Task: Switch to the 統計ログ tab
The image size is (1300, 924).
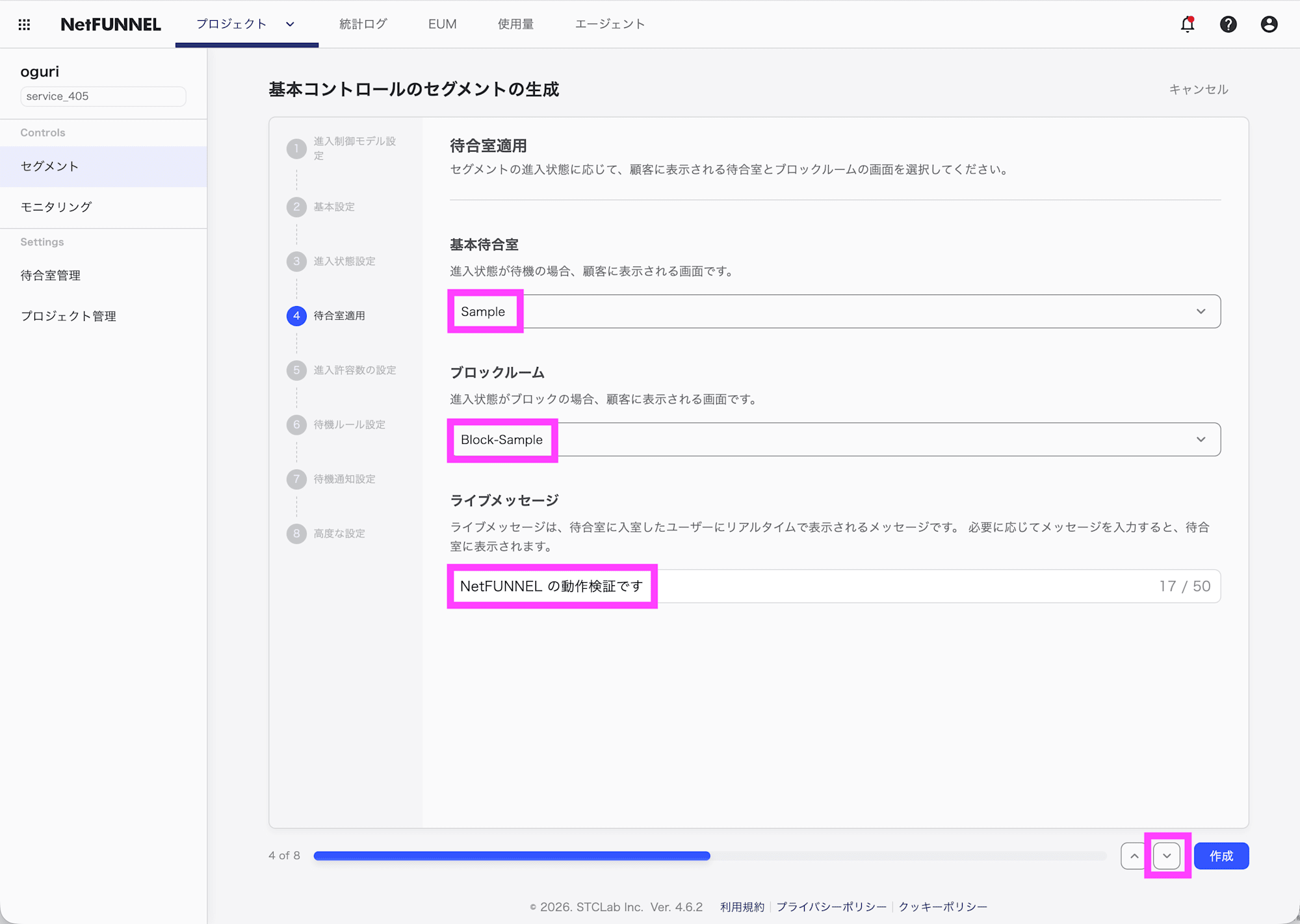Action: click(x=363, y=24)
